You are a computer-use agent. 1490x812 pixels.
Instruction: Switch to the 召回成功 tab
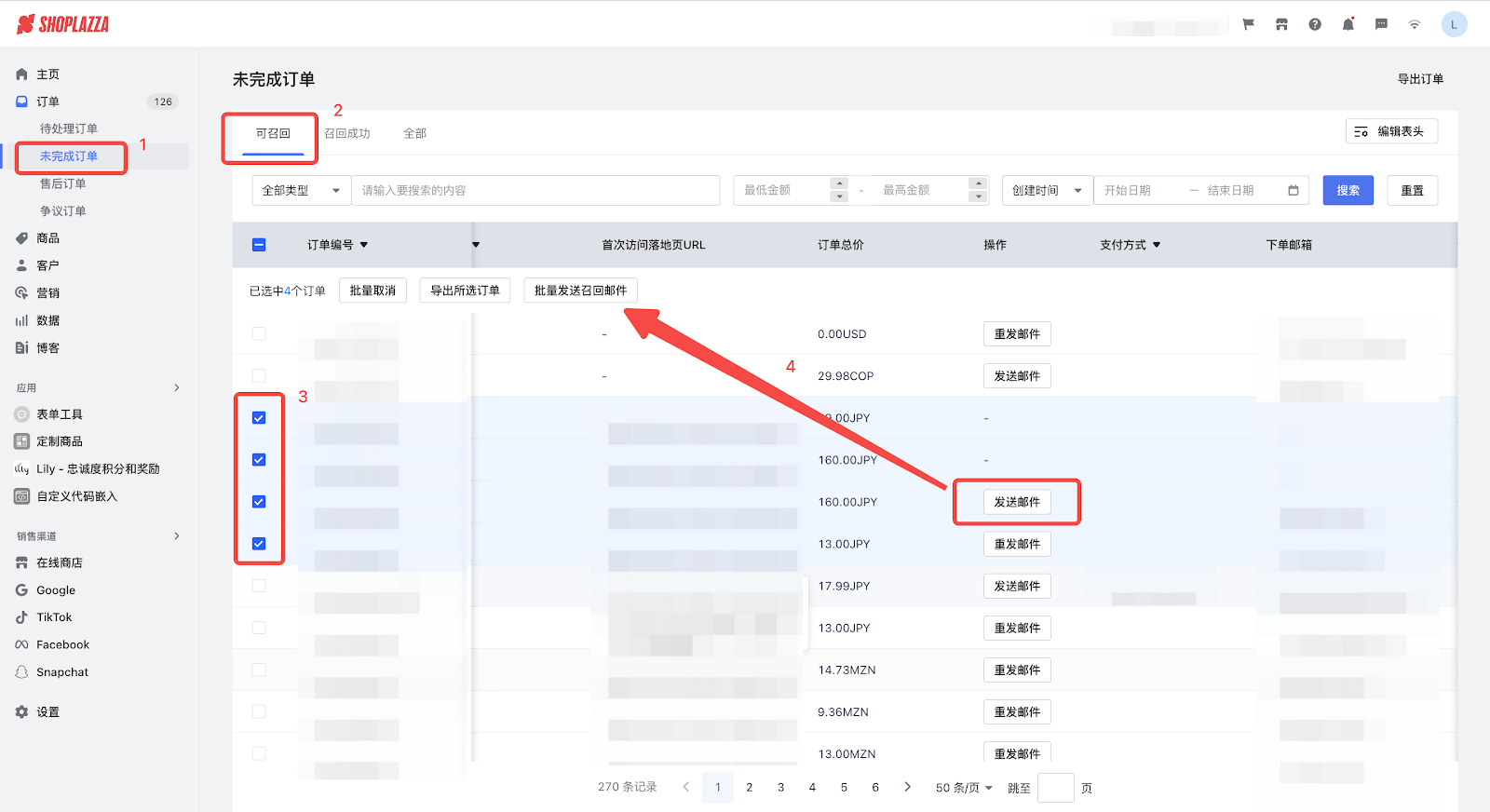[x=347, y=133]
